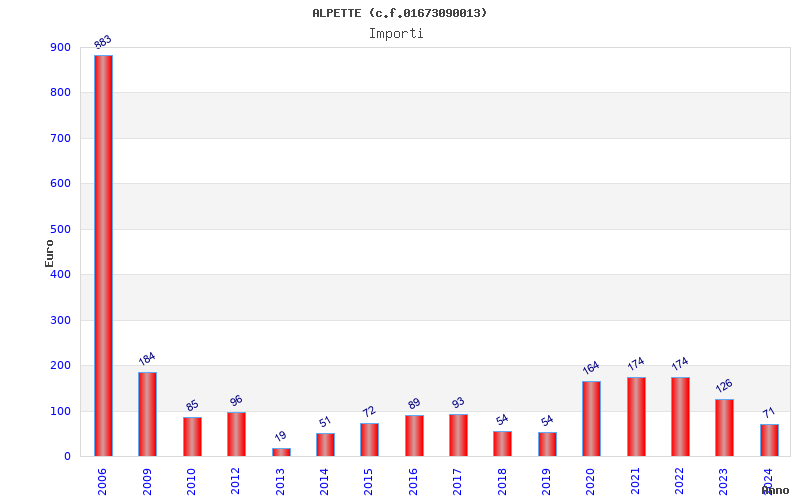Screen dimensions: 800x500
Task: Click the value label 71
Action: 769,412
